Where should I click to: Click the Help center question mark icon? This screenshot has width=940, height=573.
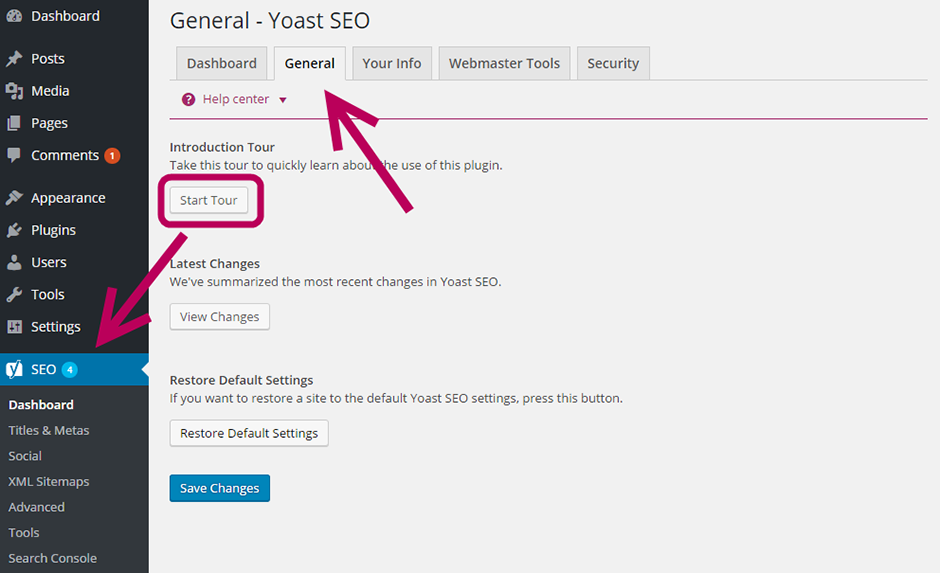[x=188, y=99]
